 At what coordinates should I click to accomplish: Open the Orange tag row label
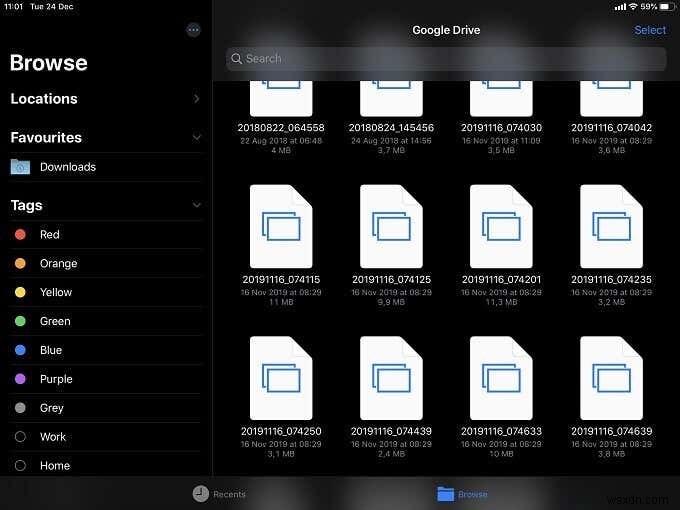(59, 264)
